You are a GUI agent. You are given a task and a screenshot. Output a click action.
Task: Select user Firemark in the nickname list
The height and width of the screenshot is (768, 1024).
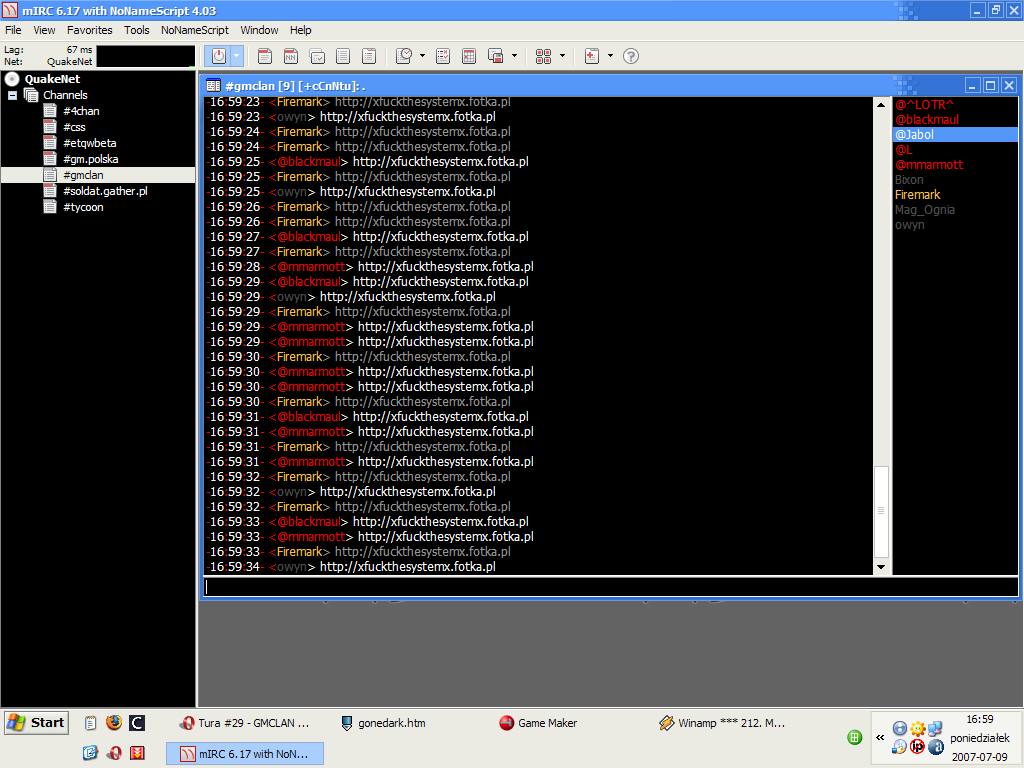pos(917,195)
